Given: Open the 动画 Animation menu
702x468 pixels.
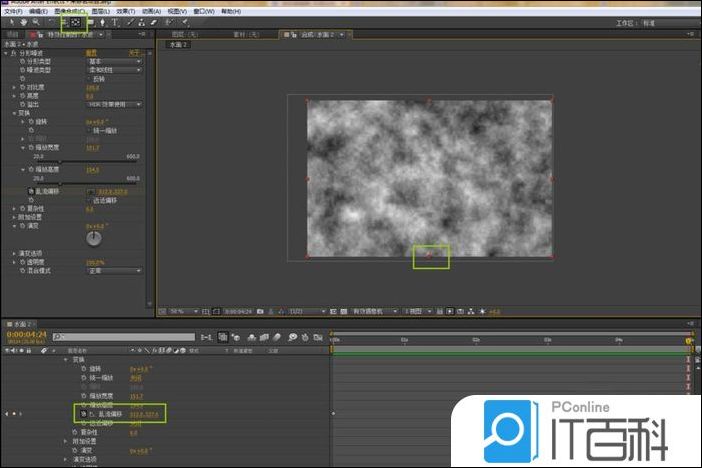Looking at the screenshot, I should 150,11.
